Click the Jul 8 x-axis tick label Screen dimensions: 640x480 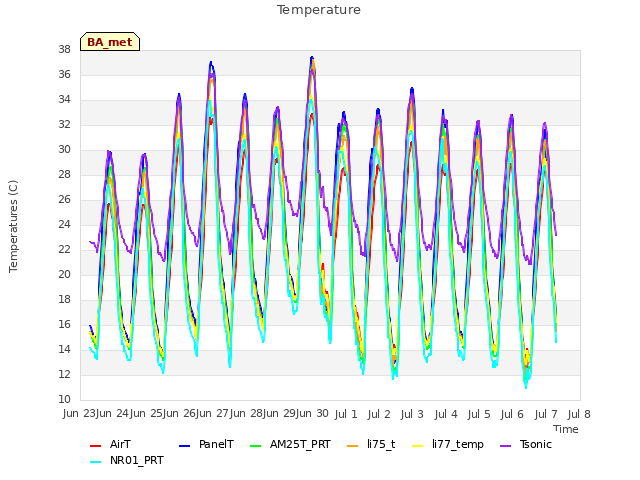579,414
